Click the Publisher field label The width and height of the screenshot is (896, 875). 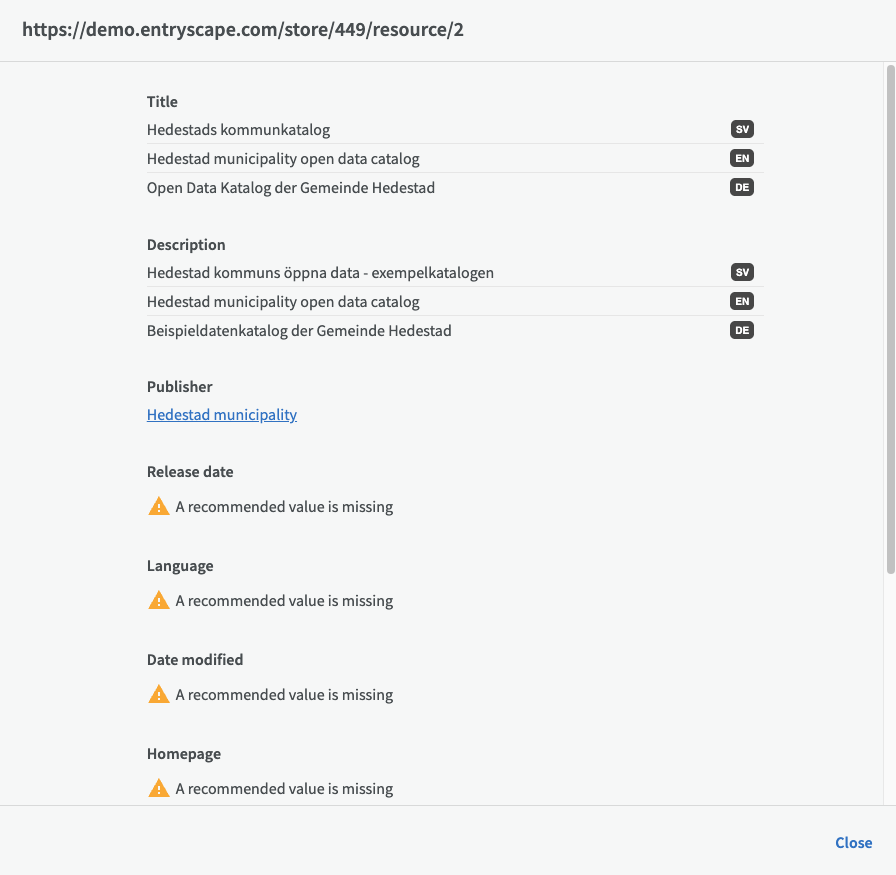tap(180, 387)
